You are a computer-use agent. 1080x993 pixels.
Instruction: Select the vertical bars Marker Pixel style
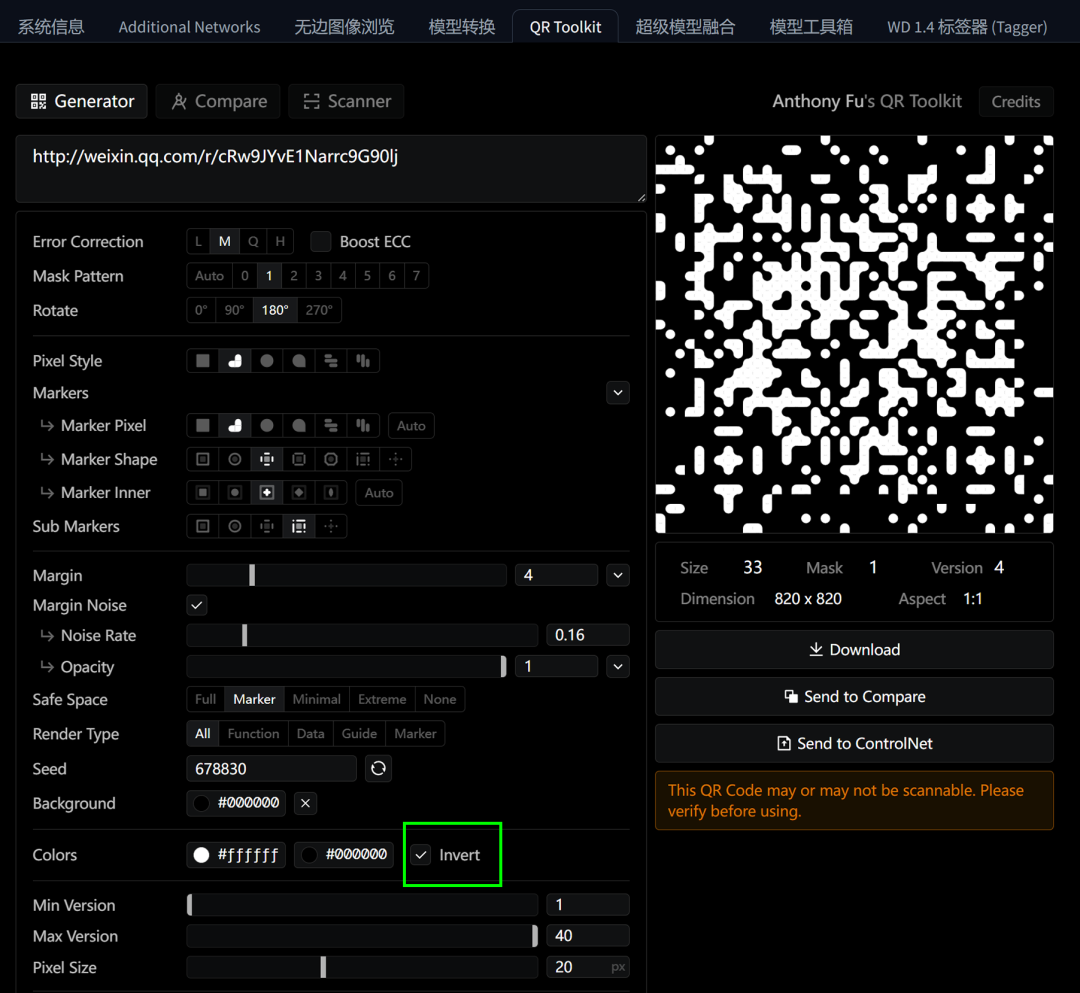(362, 425)
